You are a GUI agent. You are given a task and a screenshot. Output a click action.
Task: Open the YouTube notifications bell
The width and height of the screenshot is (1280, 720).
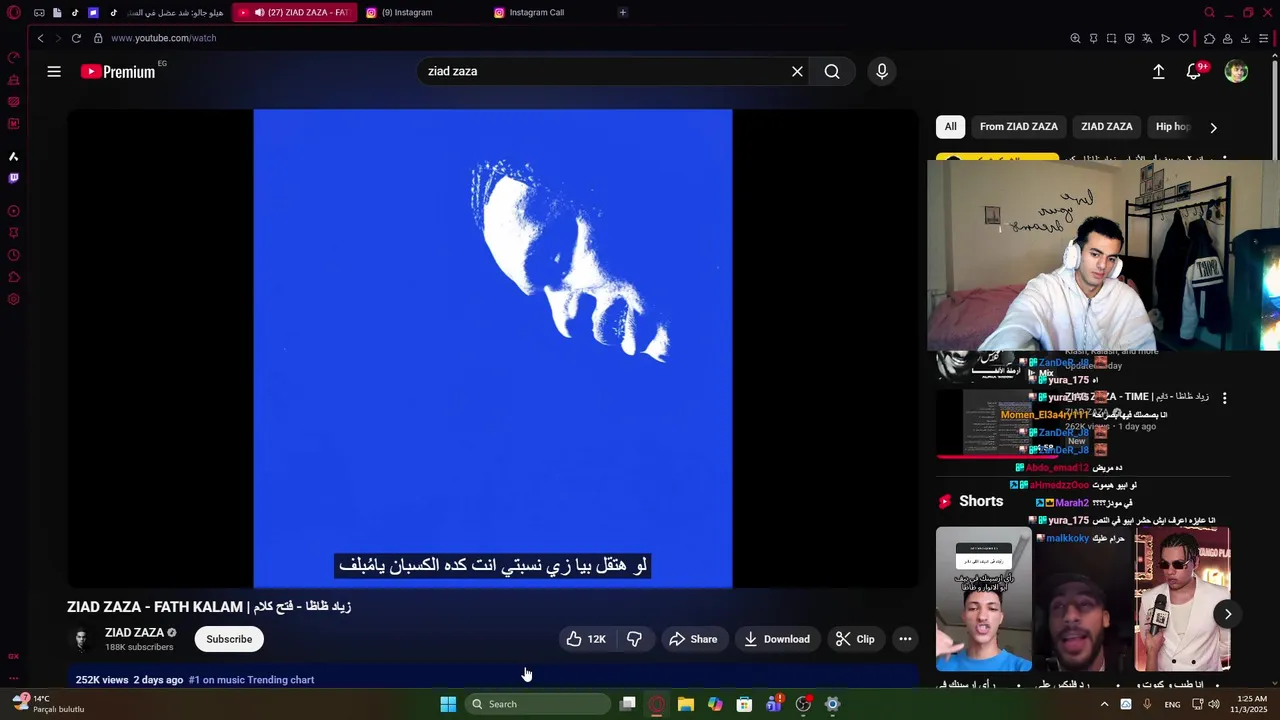coord(1194,71)
